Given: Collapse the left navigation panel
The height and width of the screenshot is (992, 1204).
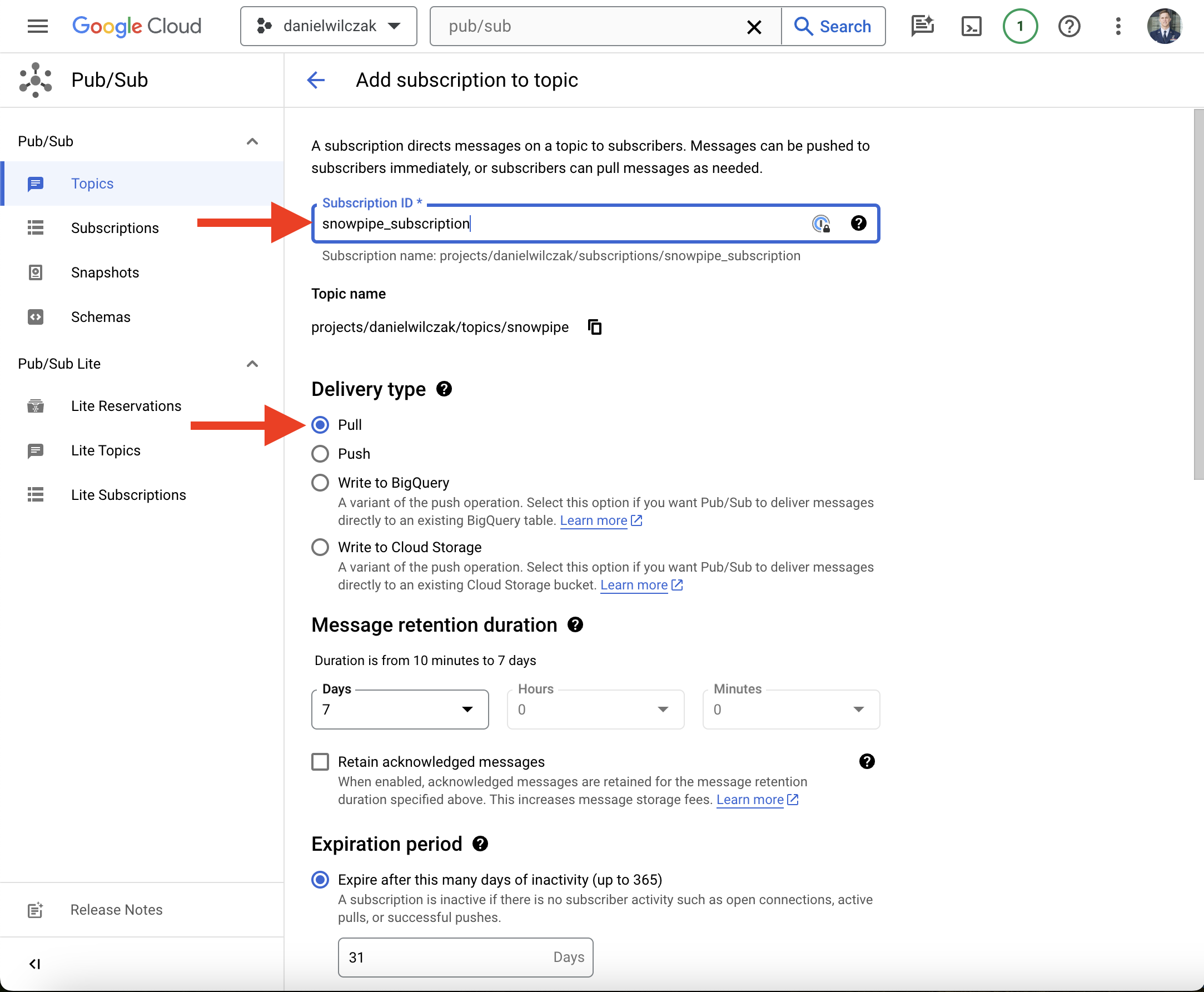Looking at the screenshot, I should 35,964.
